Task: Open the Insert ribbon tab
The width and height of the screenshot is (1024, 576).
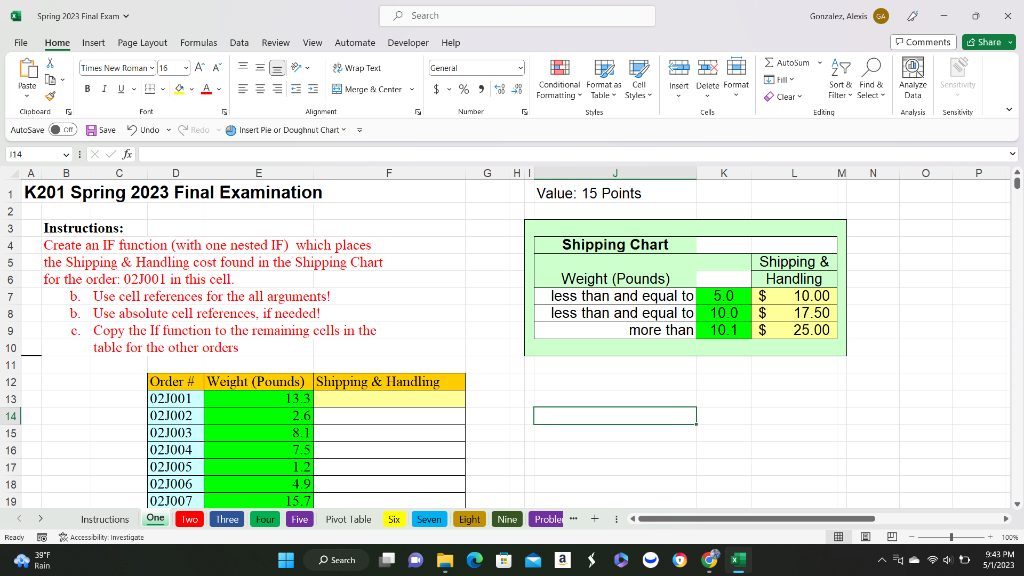Action: [x=93, y=42]
